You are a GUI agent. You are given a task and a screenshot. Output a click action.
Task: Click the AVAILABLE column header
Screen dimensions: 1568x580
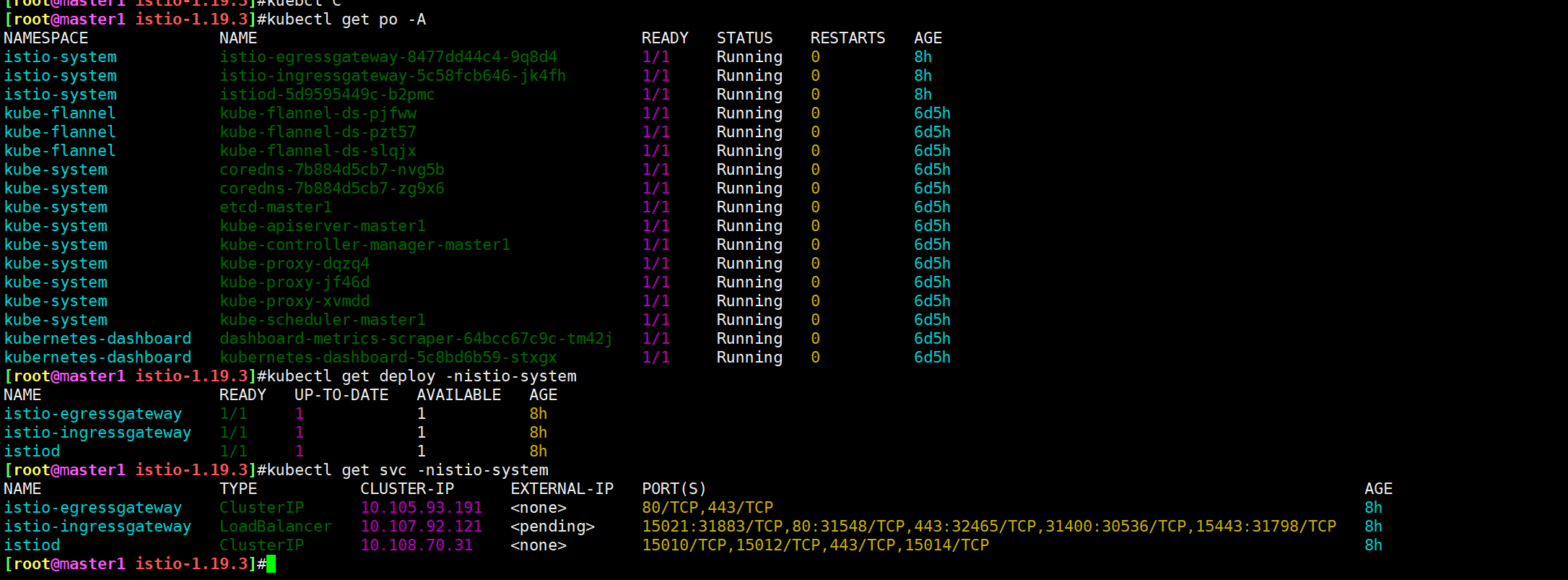click(x=458, y=395)
